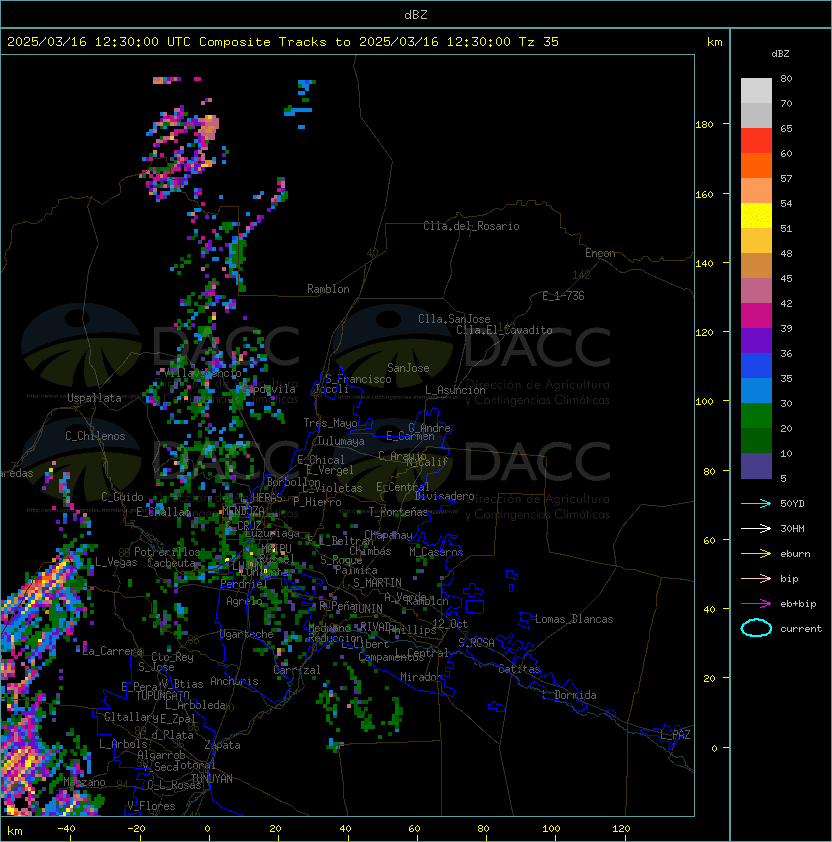Pick the dark orange 57–60 dBZ swatch

[756, 165]
